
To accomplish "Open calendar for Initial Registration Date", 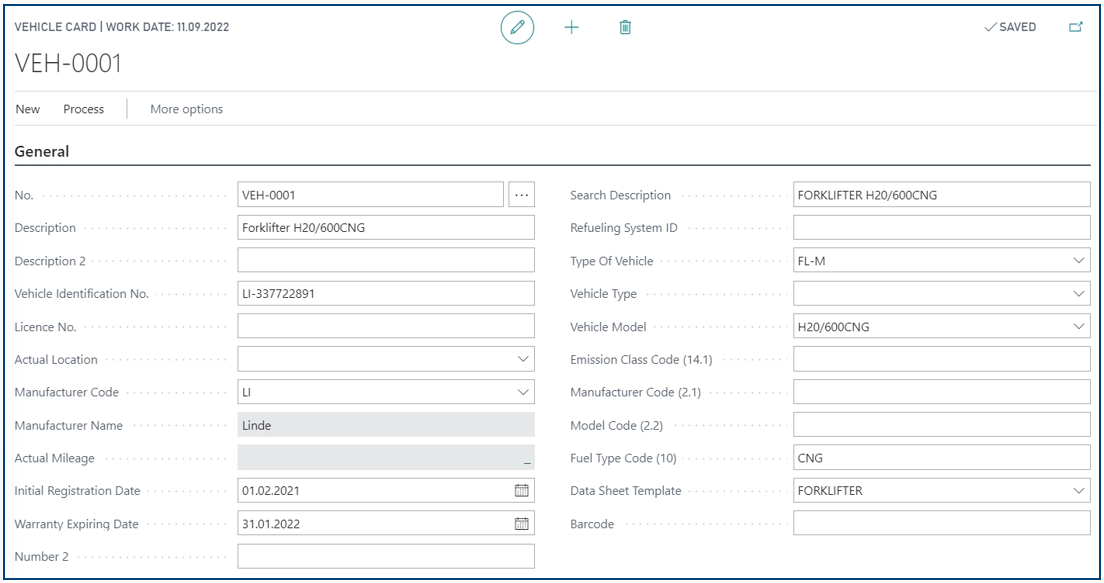I will click(x=522, y=491).
